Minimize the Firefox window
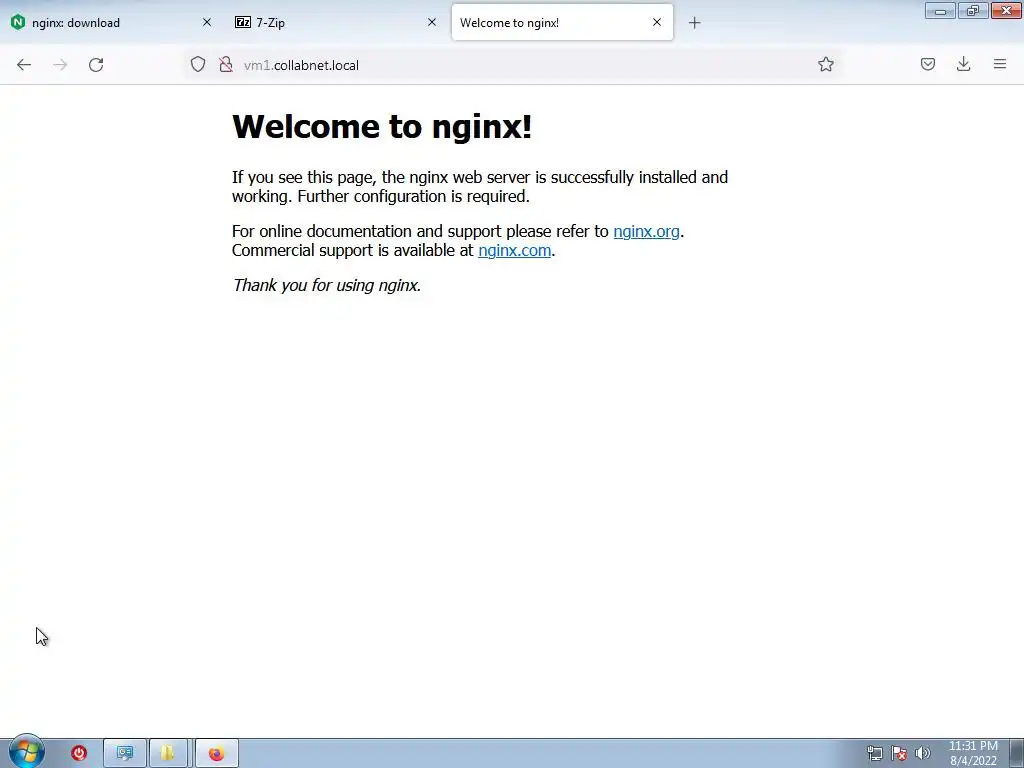Viewport: 1024px width, 768px height. pyautogui.click(x=940, y=10)
